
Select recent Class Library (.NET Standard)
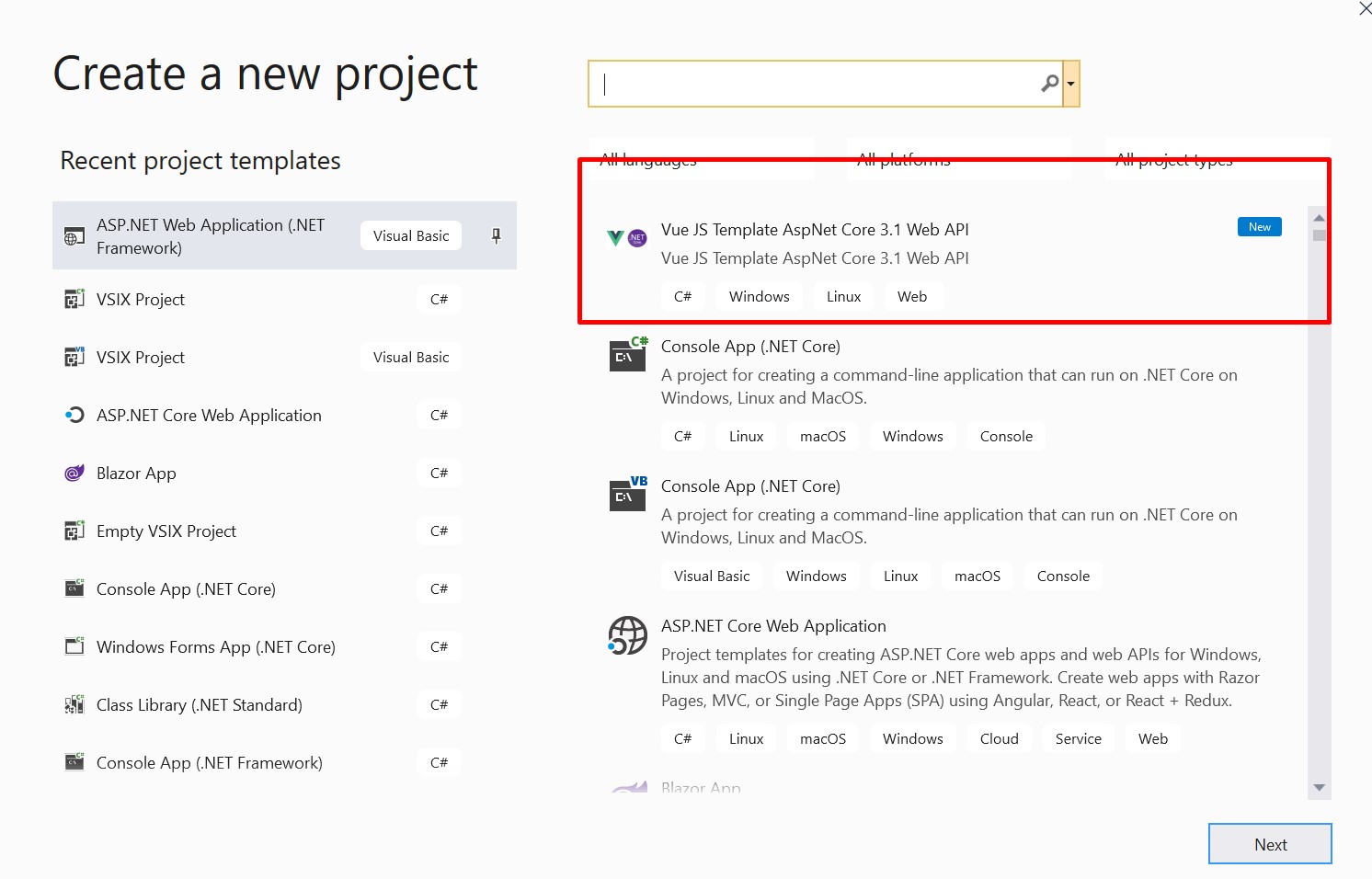284,704
